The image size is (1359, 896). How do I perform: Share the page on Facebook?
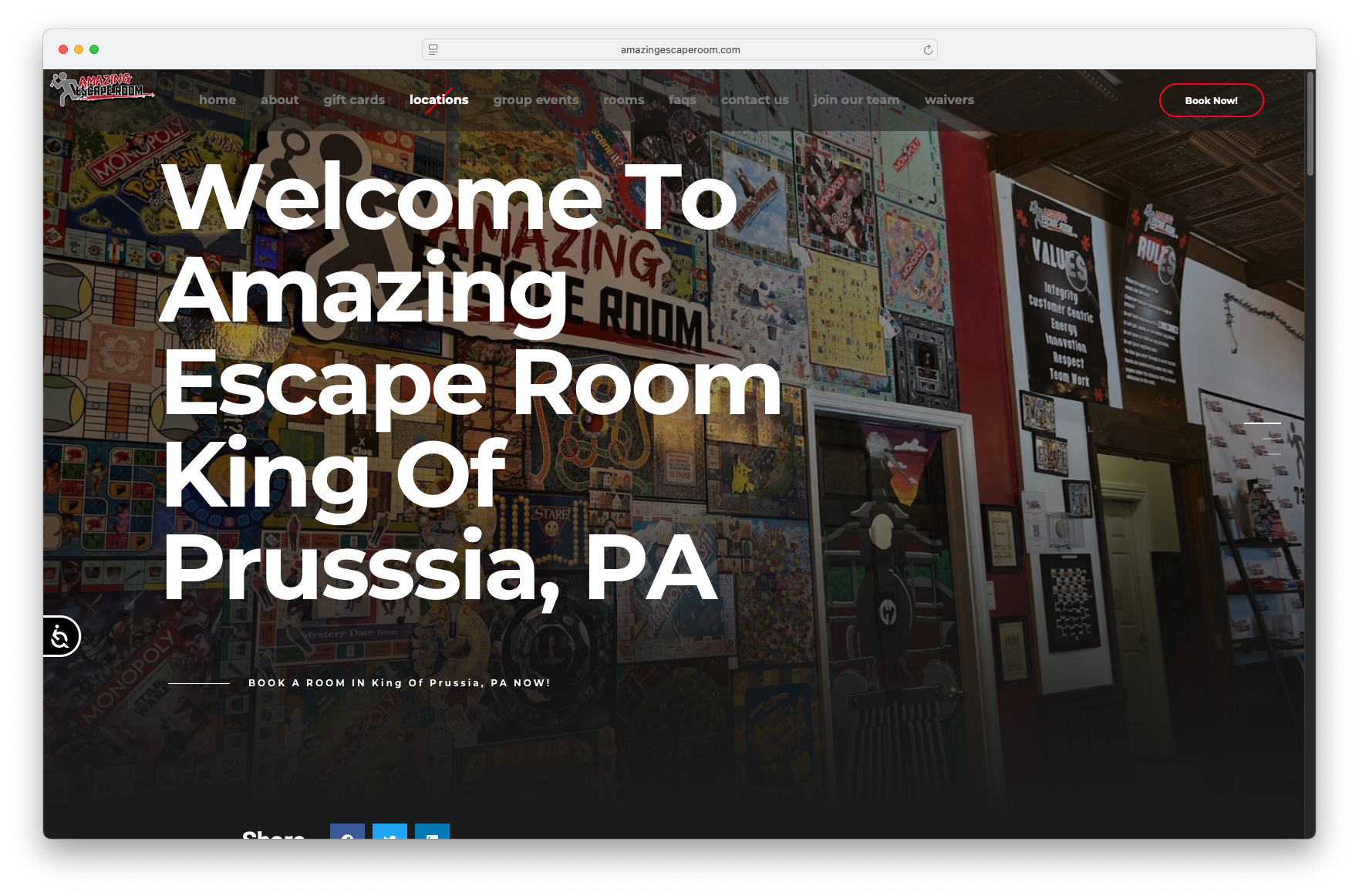(x=347, y=831)
